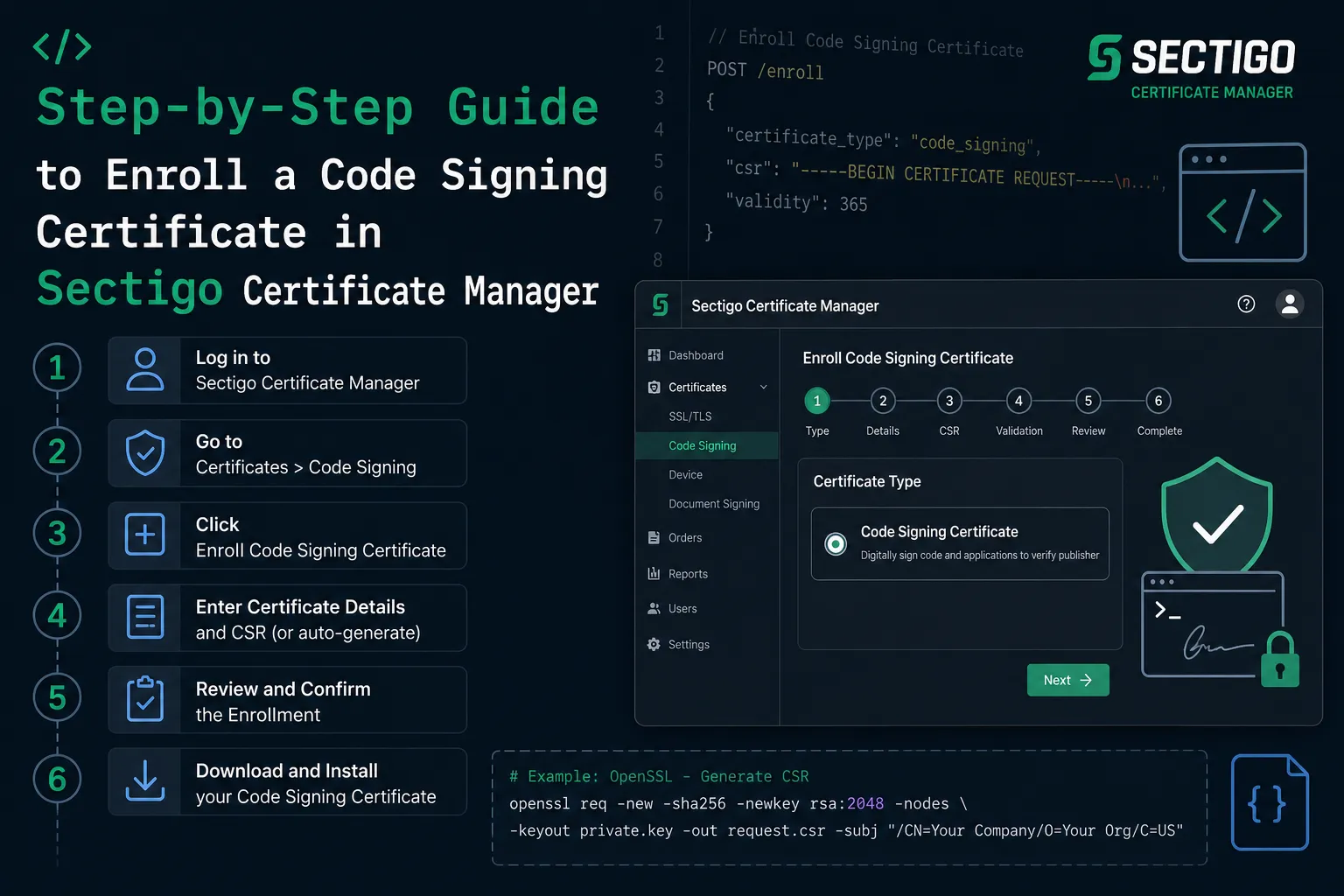
Task: Click the green code brackets icon above title
Action: (x=62, y=47)
